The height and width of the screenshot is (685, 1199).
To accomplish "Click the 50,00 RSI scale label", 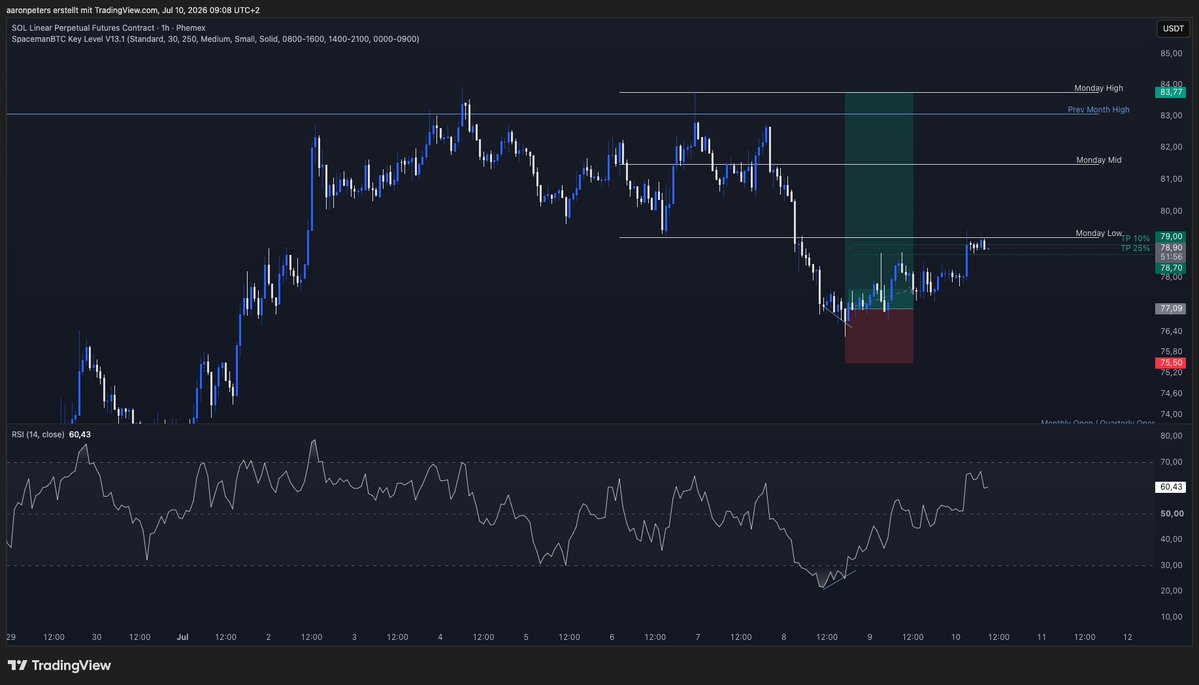I will pos(1171,514).
